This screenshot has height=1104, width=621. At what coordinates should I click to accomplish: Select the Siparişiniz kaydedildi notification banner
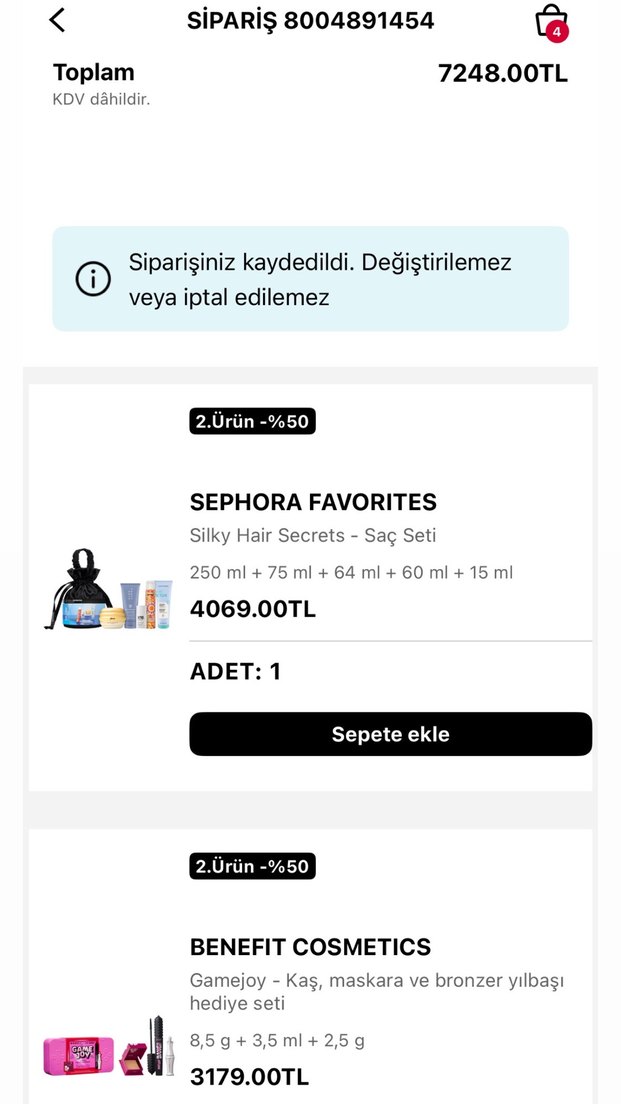click(310, 278)
